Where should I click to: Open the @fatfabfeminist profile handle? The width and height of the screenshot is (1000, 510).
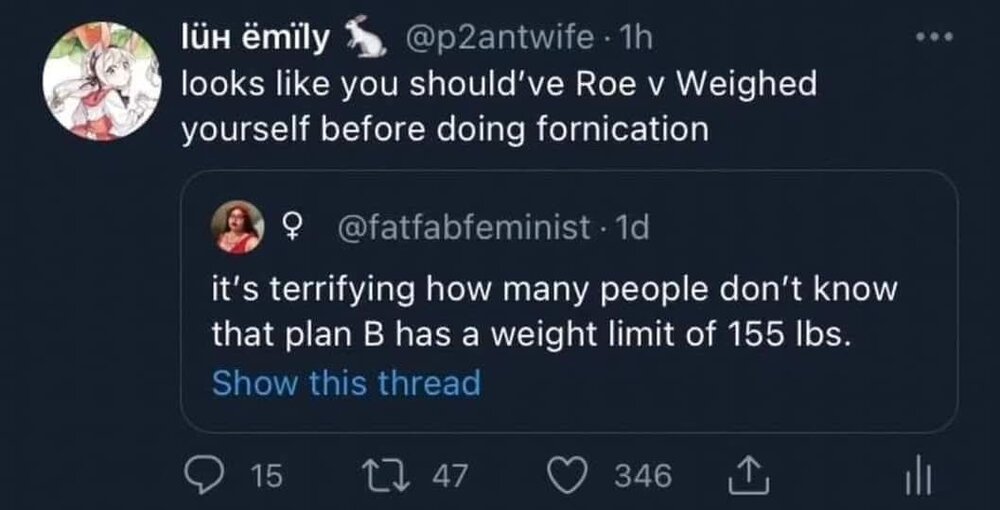tap(467, 228)
